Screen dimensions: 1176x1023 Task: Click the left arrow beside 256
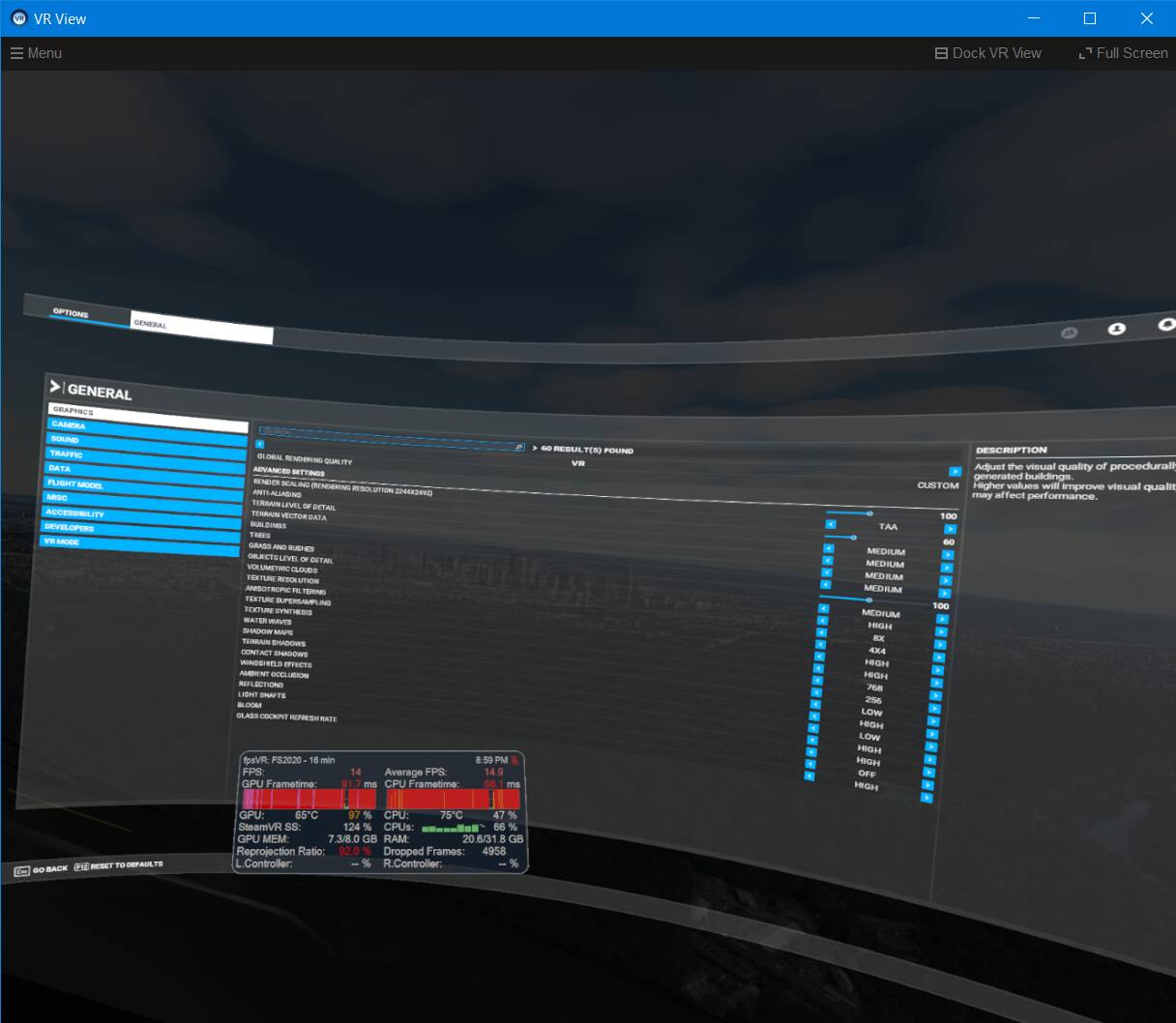coord(816,692)
